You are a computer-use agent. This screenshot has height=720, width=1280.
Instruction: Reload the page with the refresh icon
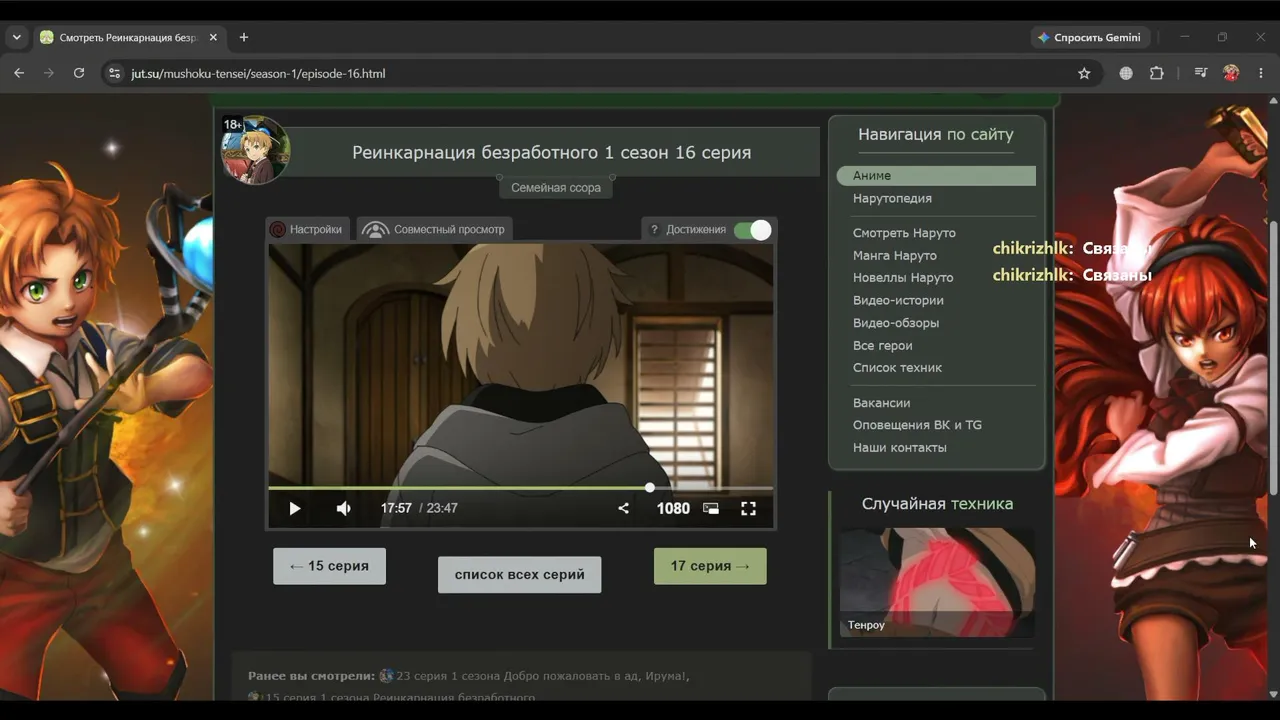[x=79, y=73]
